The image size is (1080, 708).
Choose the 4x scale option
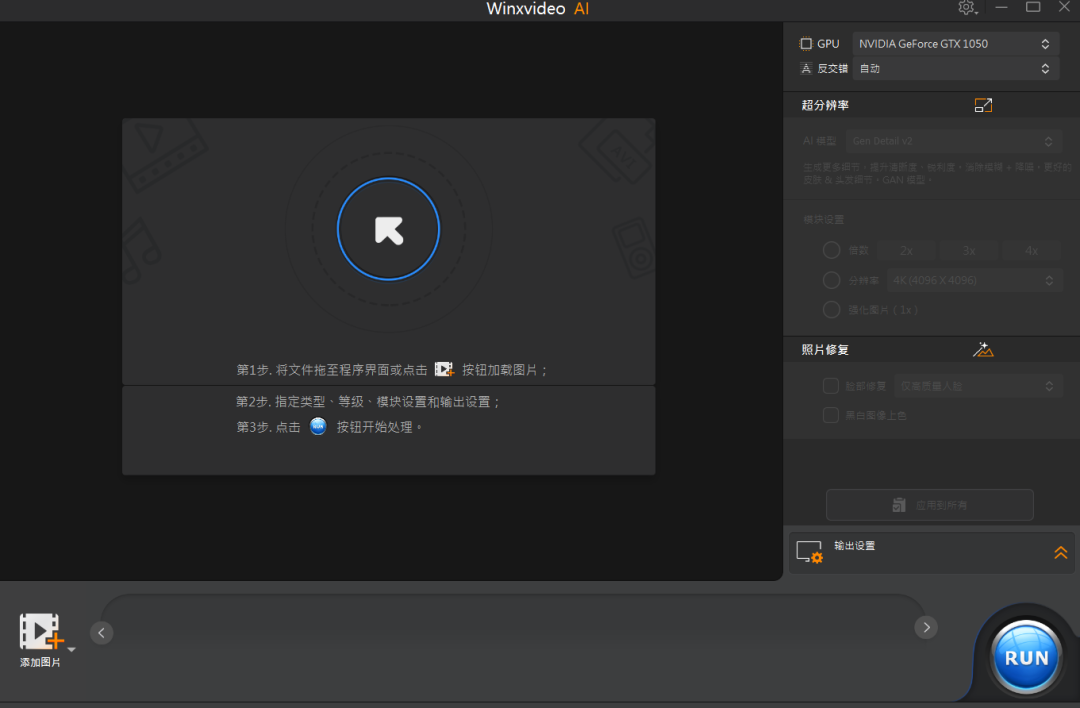1031,251
